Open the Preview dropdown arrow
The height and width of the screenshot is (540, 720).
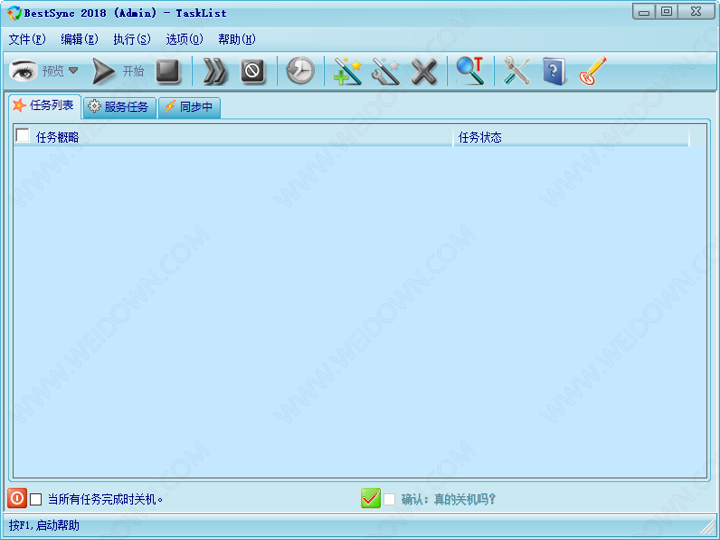point(73,71)
